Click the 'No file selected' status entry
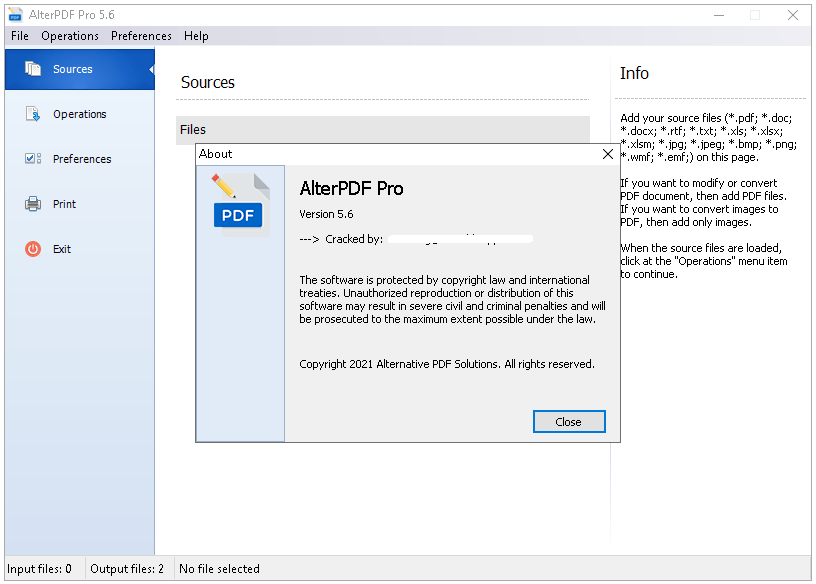Screen dimensions: 816x584 [219, 569]
